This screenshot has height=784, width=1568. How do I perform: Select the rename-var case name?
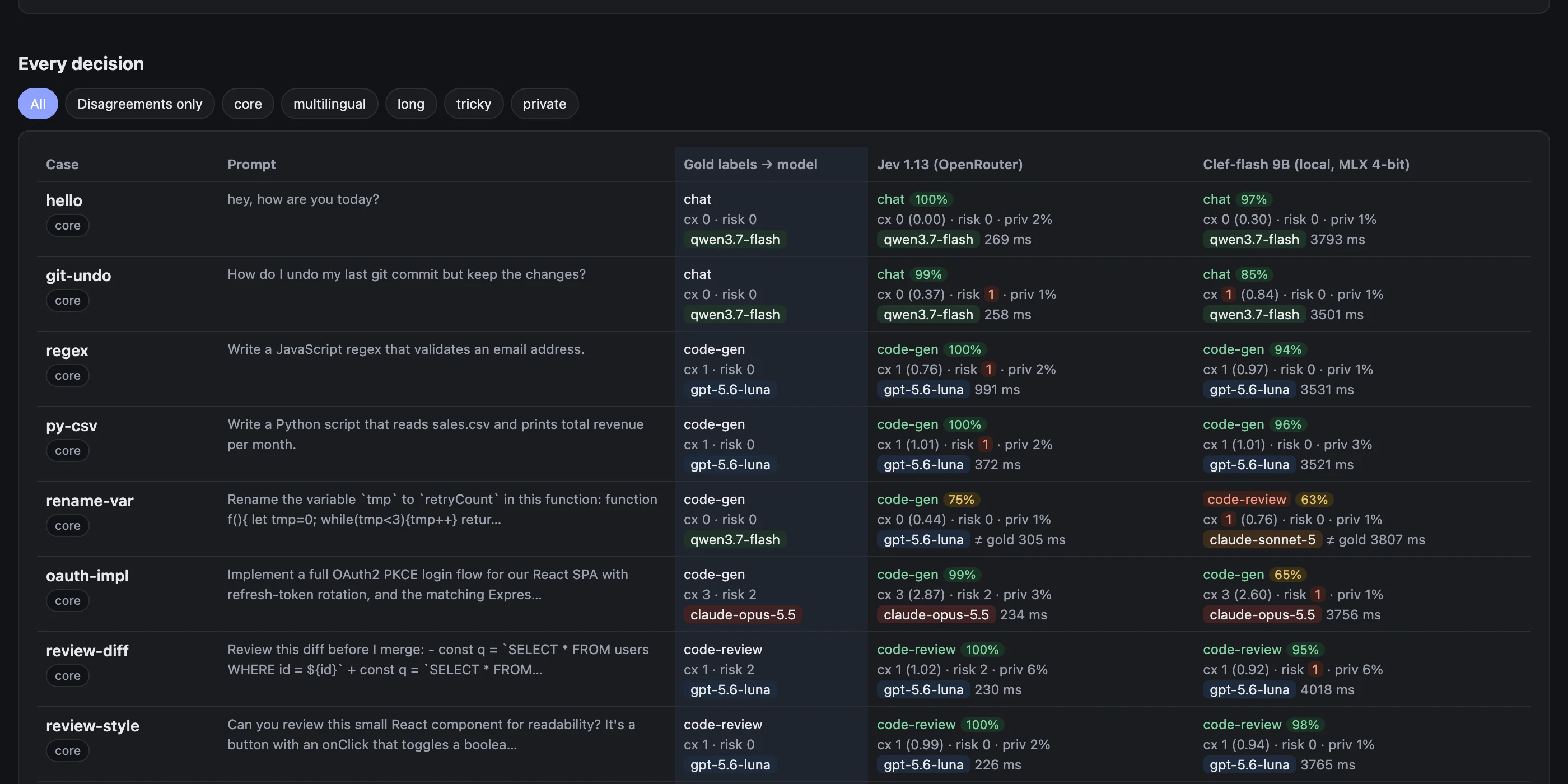tap(90, 500)
